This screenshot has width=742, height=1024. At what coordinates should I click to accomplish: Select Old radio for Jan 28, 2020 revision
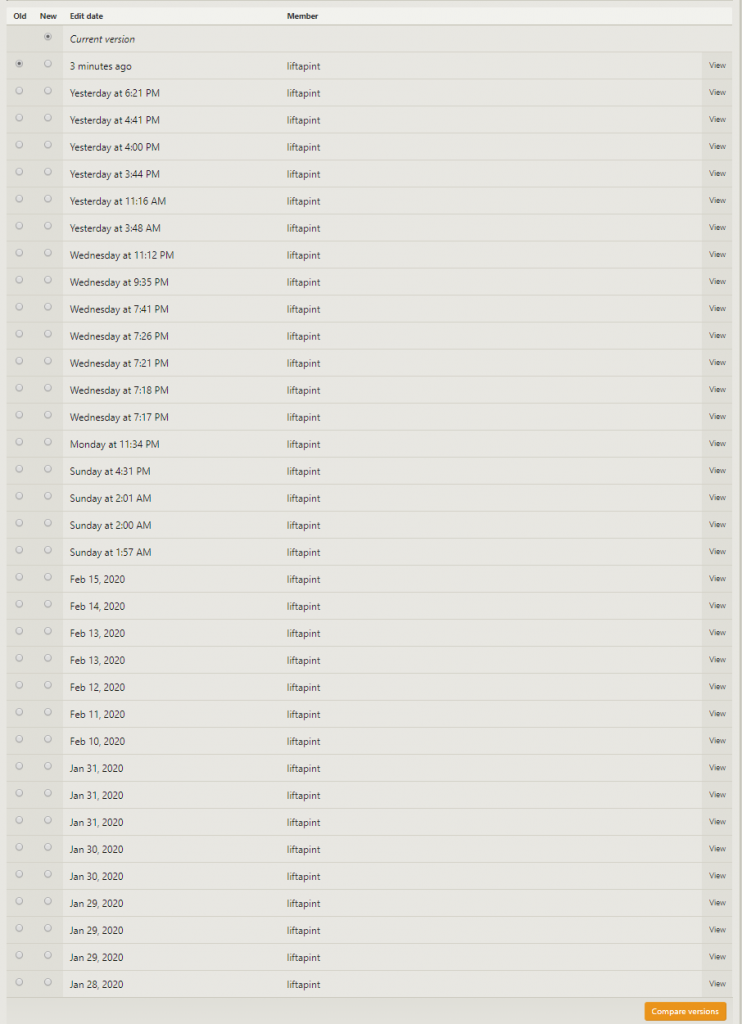20,982
